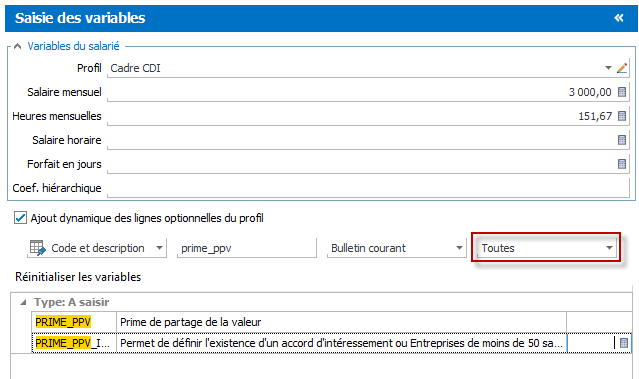Edit the Cadre CDI profile with pencil icon

(x=622, y=68)
